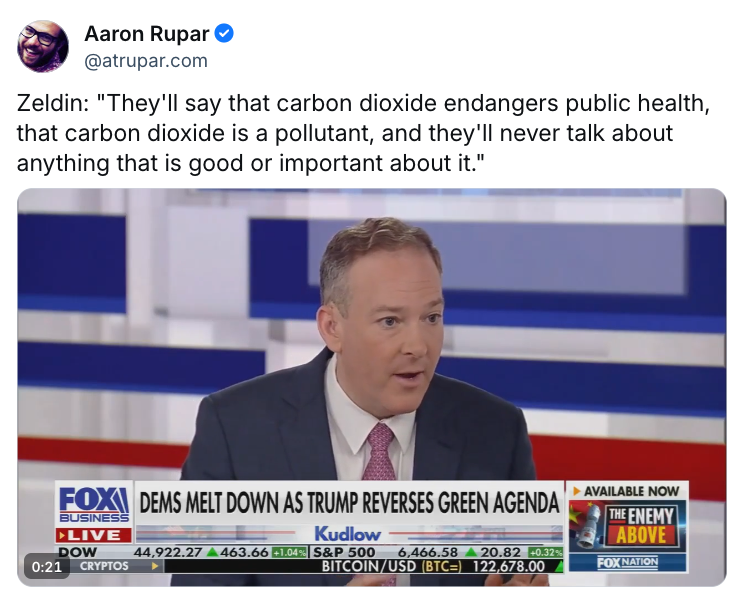Click the DOW ticker value 44,922.27
The image size is (738, 601).
pyautogui.click(x=168, y=552)
